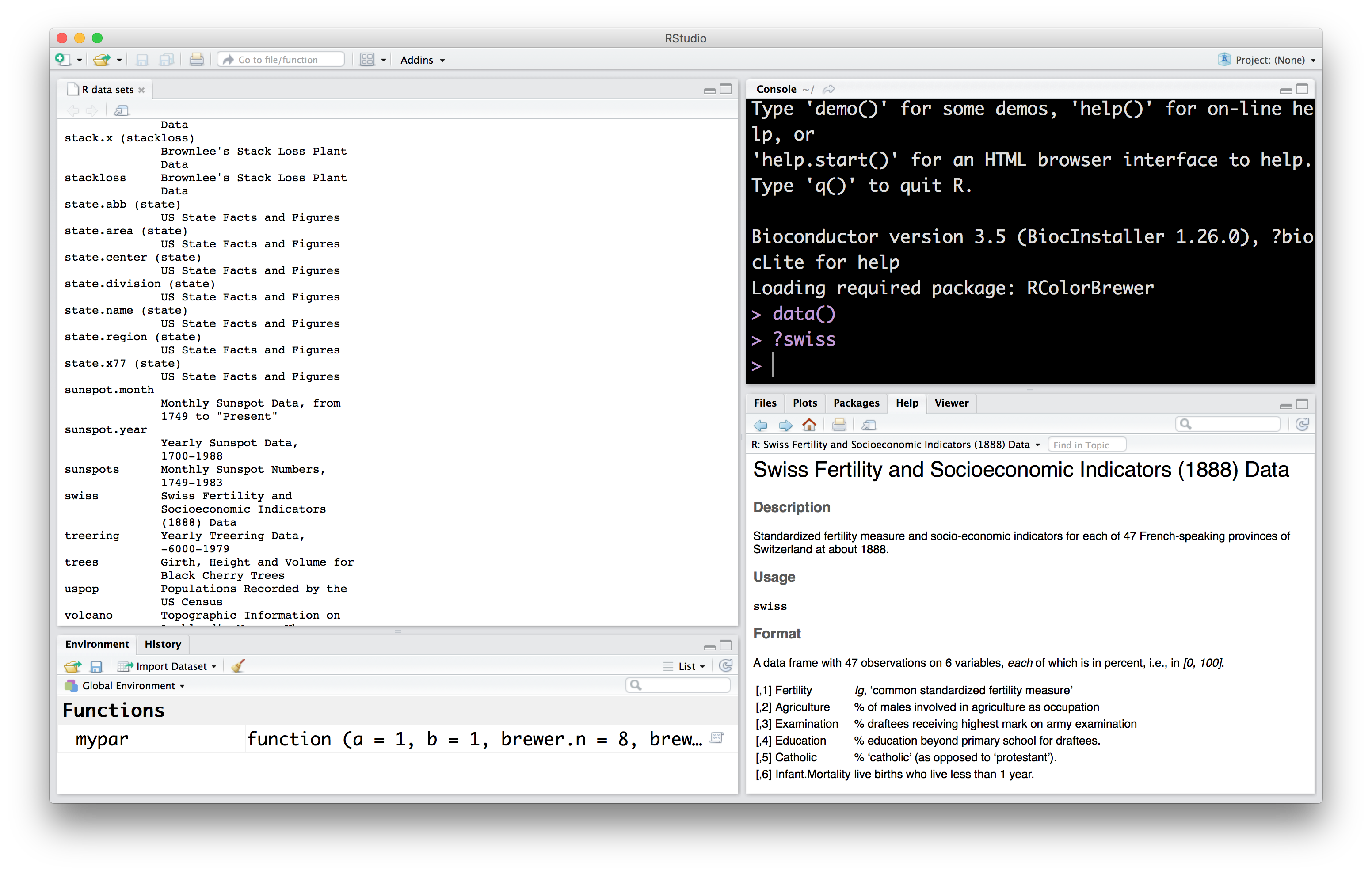Click the Find in Topic field

[x=1086, y=445]
